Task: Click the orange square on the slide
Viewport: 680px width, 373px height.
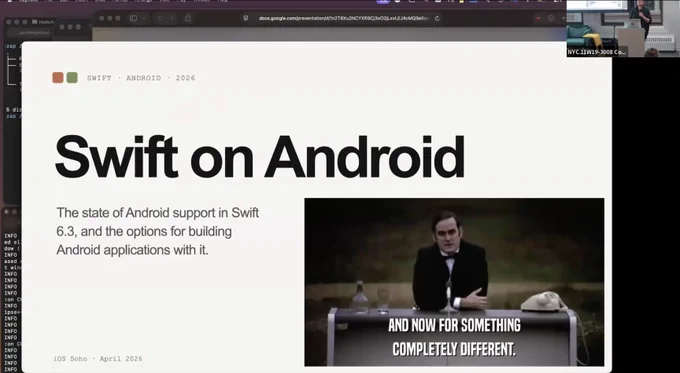Action: coord(58,78)
